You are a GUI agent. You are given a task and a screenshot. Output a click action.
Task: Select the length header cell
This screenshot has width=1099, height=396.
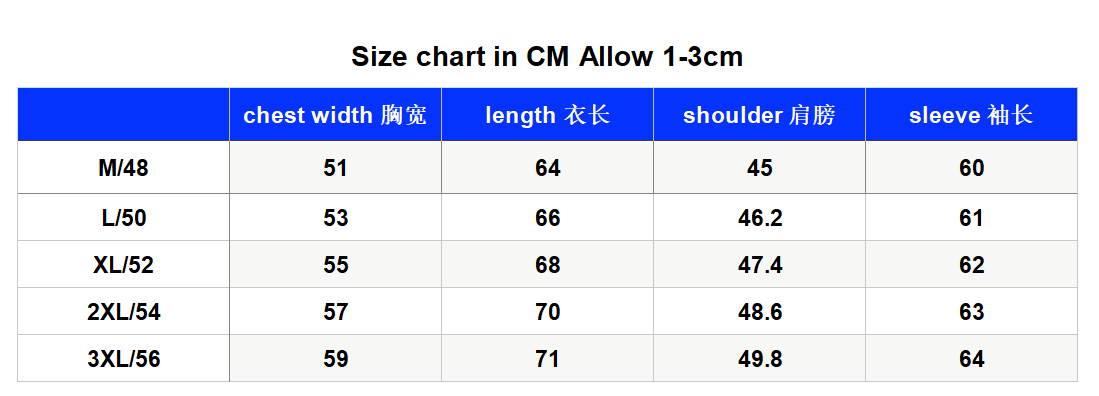pos(547,114)
